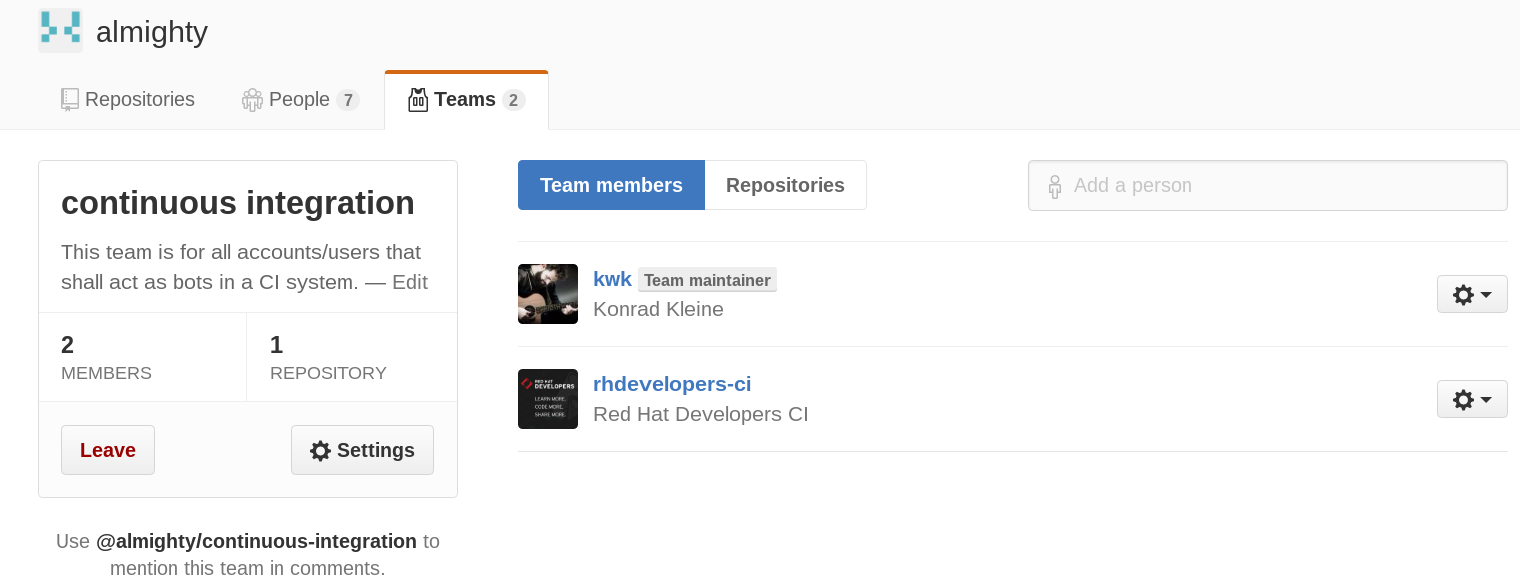
Task: Leave the continuous integration team
Action: (108, 450)
